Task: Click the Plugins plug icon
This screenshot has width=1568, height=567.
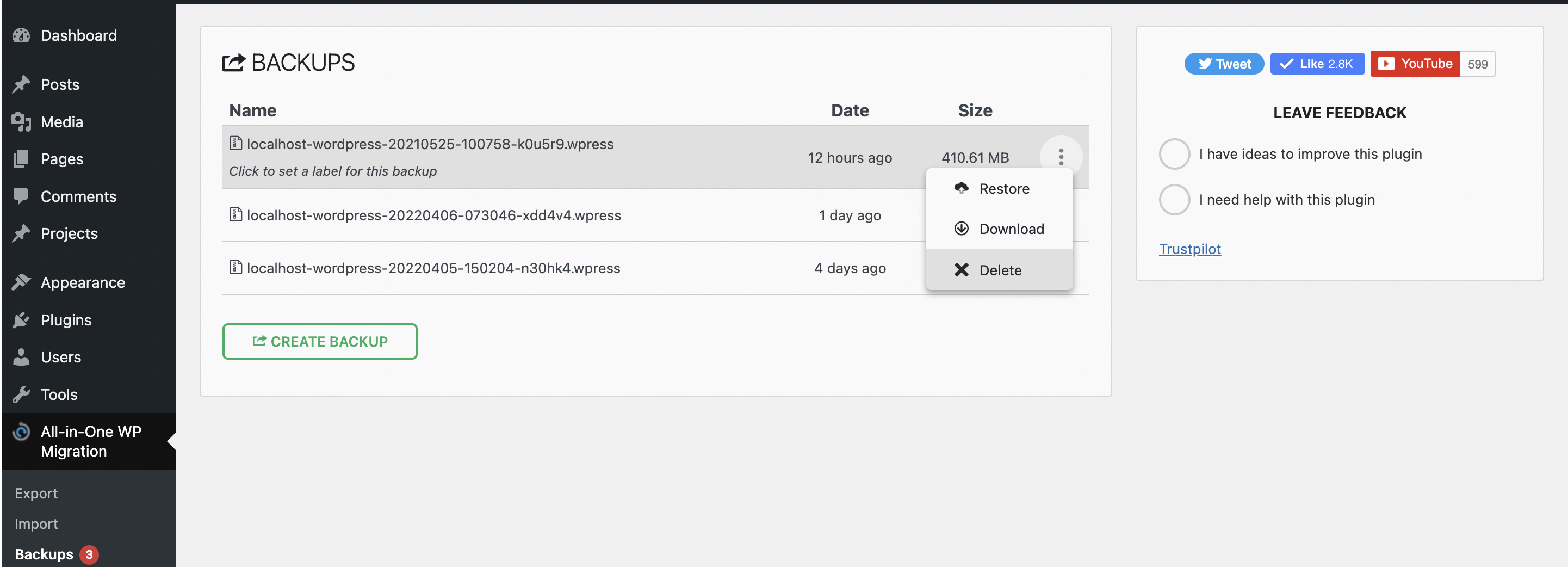Action: [21, 320]
